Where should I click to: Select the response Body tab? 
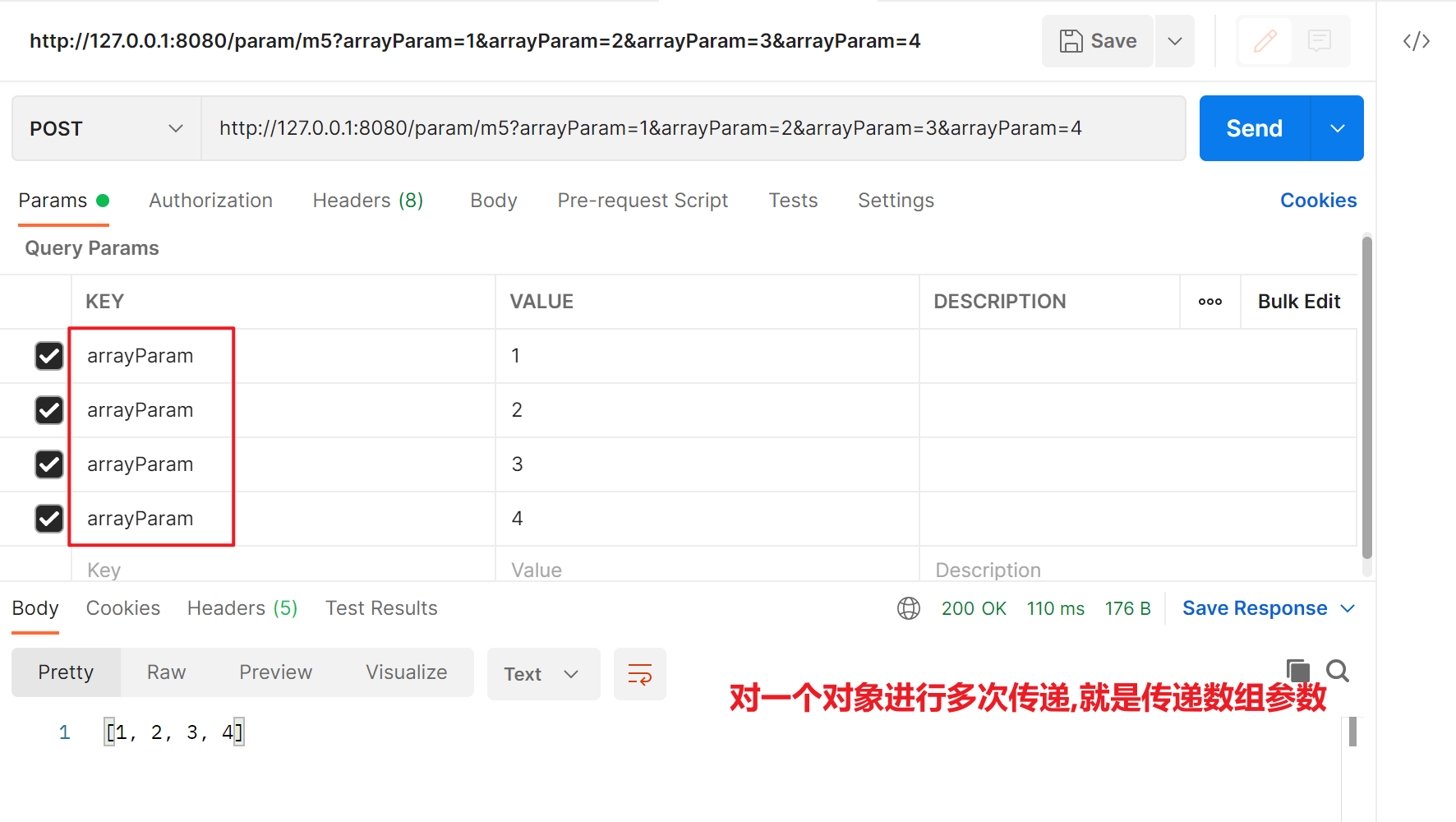(x=35, y=608)
